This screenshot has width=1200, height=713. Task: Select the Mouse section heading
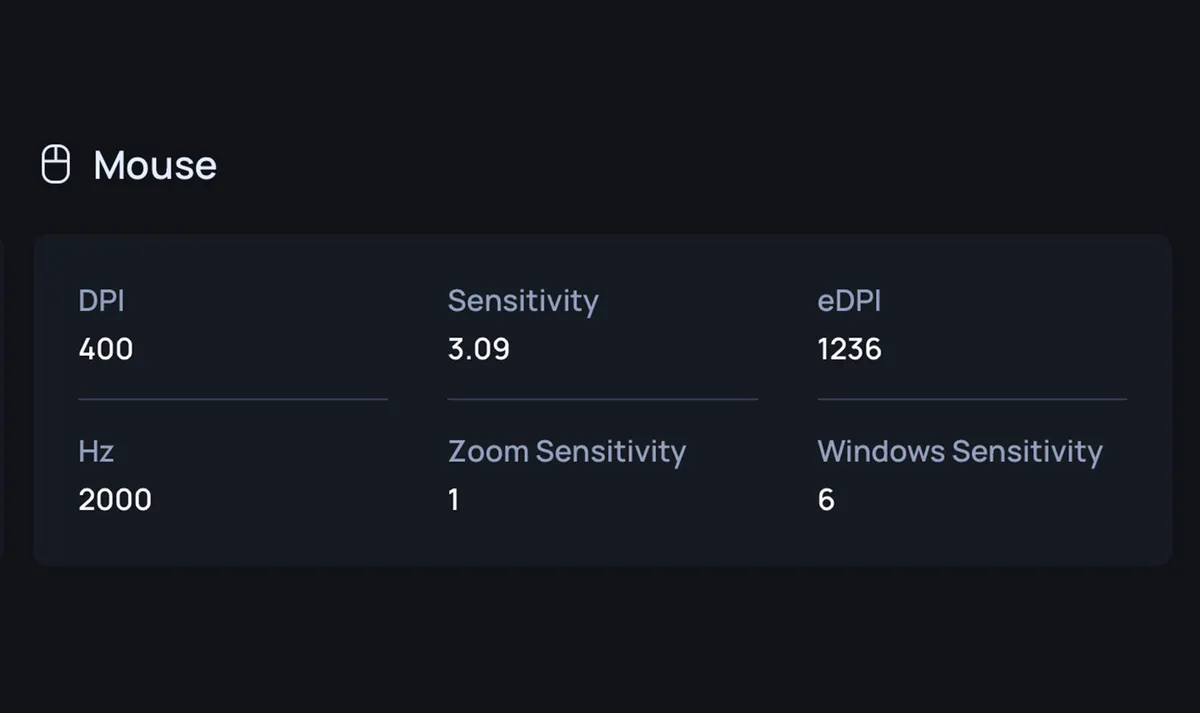pos(155,165)
